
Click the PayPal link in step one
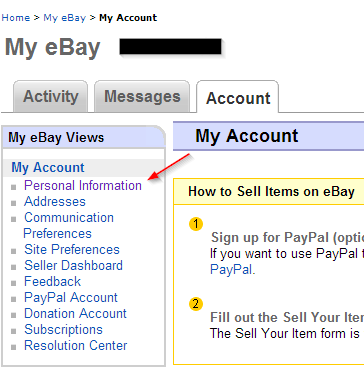click(x=233, y=269)
